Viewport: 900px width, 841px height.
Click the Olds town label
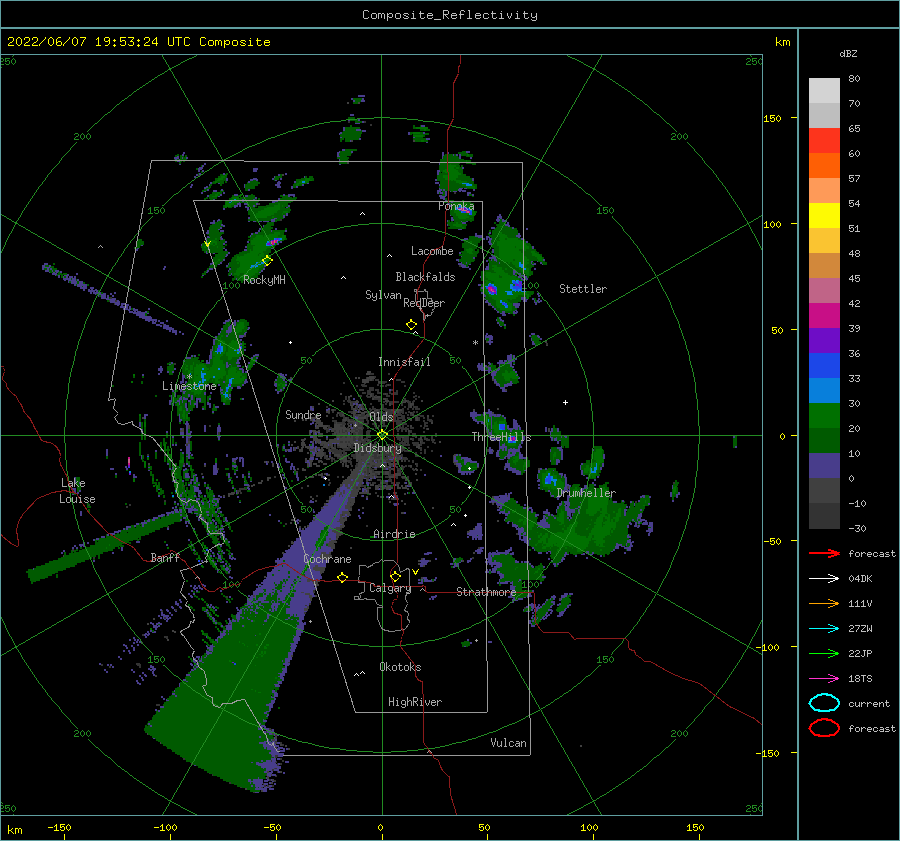[381, 417]
